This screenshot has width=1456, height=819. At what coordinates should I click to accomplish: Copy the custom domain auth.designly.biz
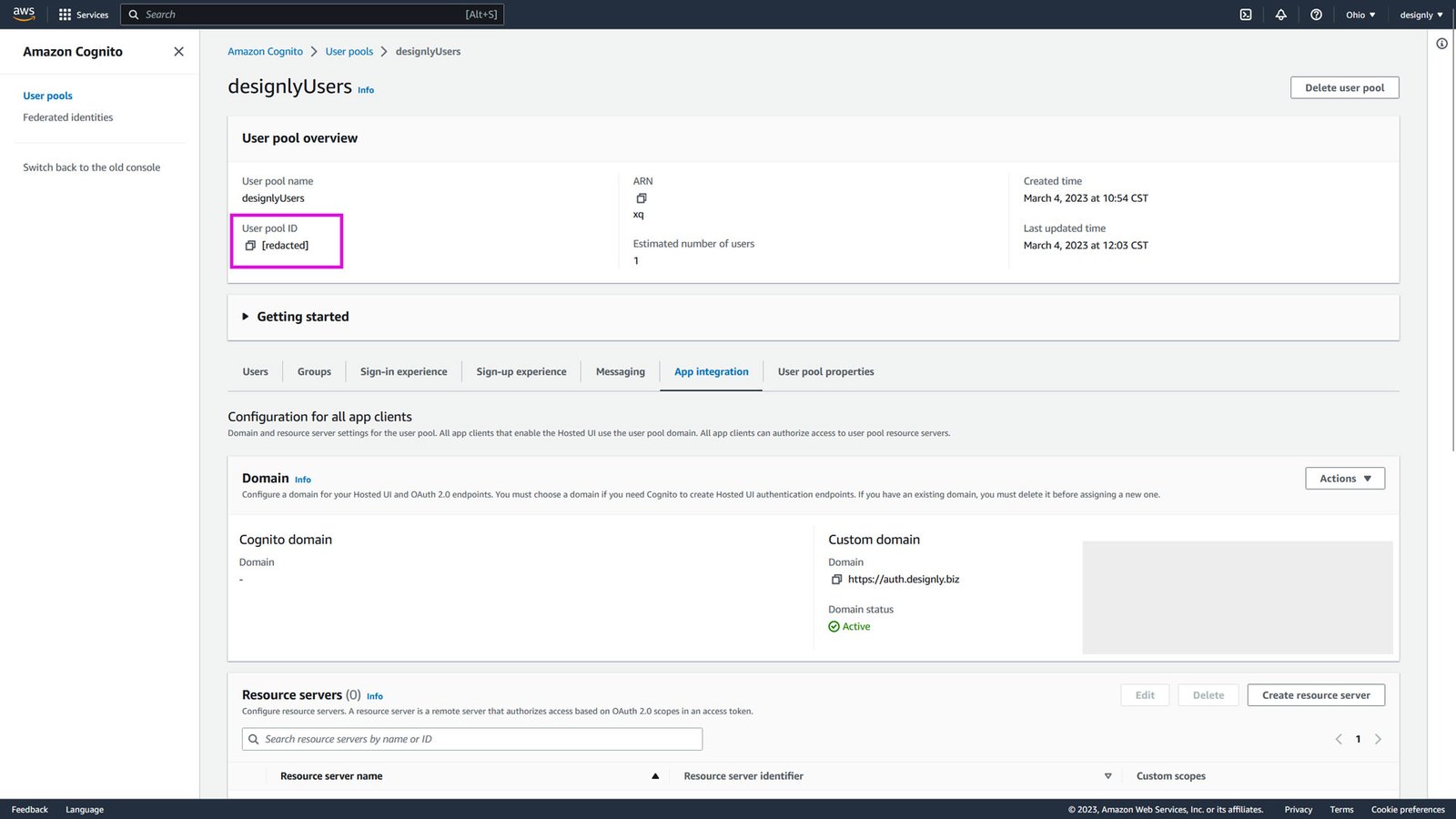pyautogui.click(x=834, y=579)
